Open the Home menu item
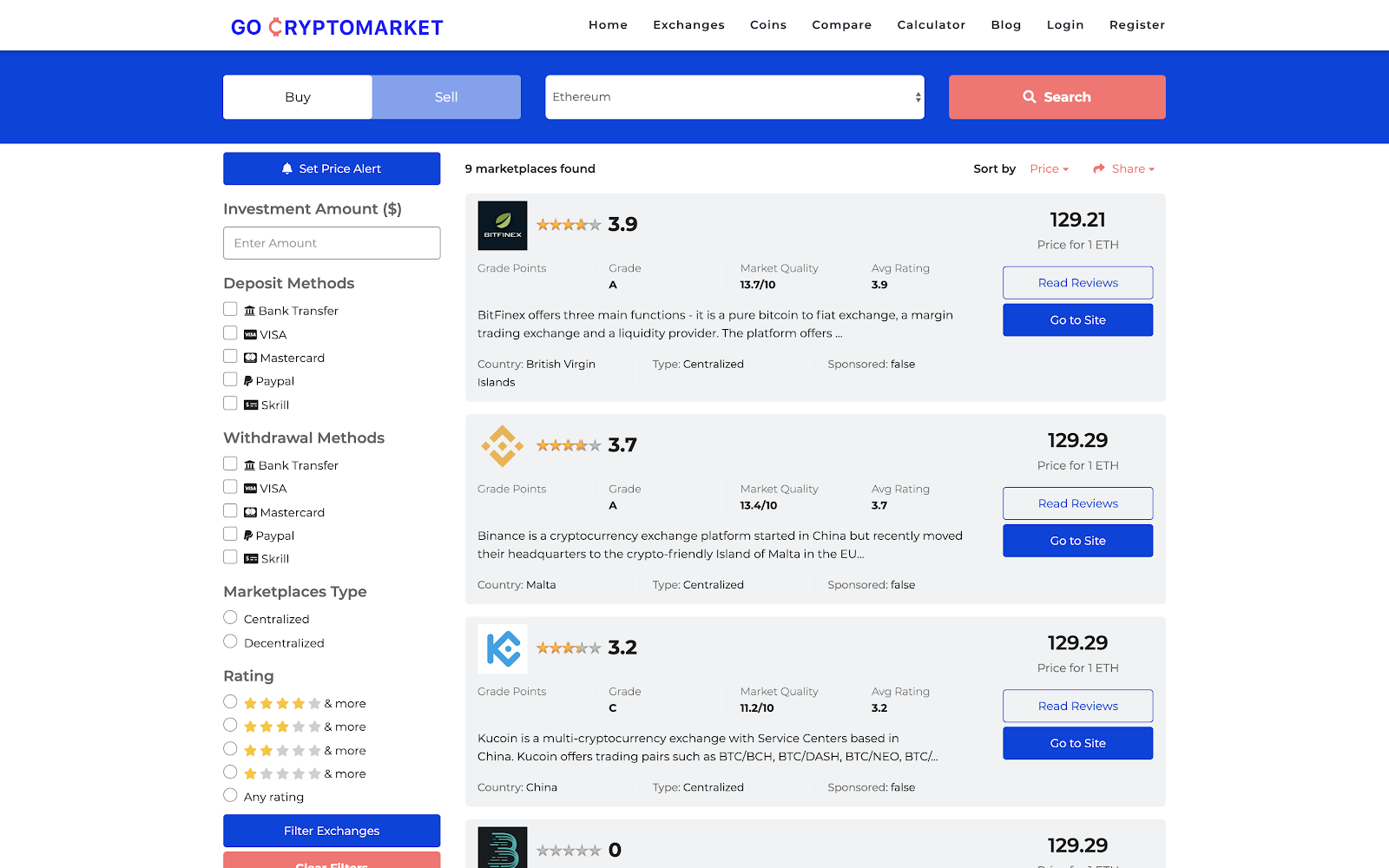This screenshot has height=868, width=1389. coord(608,25)
